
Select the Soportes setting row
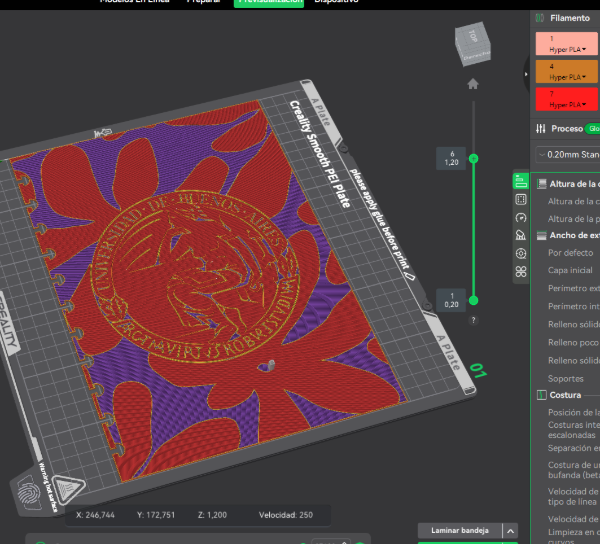click(566, 379)
